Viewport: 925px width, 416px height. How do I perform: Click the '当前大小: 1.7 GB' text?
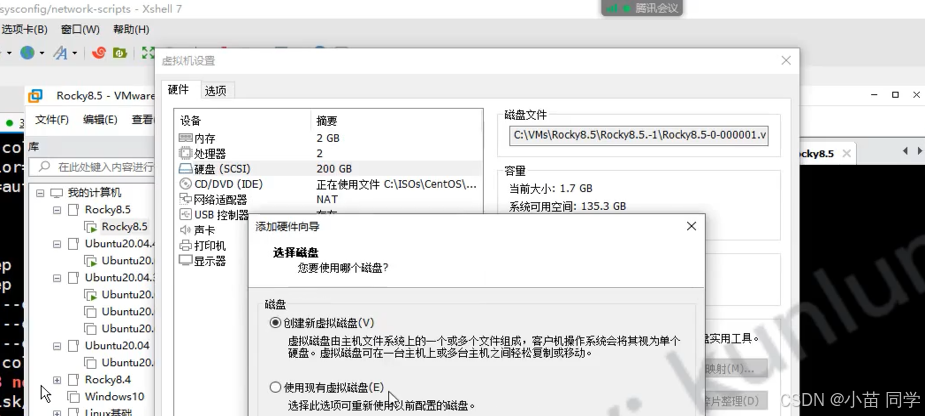pyautogui.click(x=550, y=189)
